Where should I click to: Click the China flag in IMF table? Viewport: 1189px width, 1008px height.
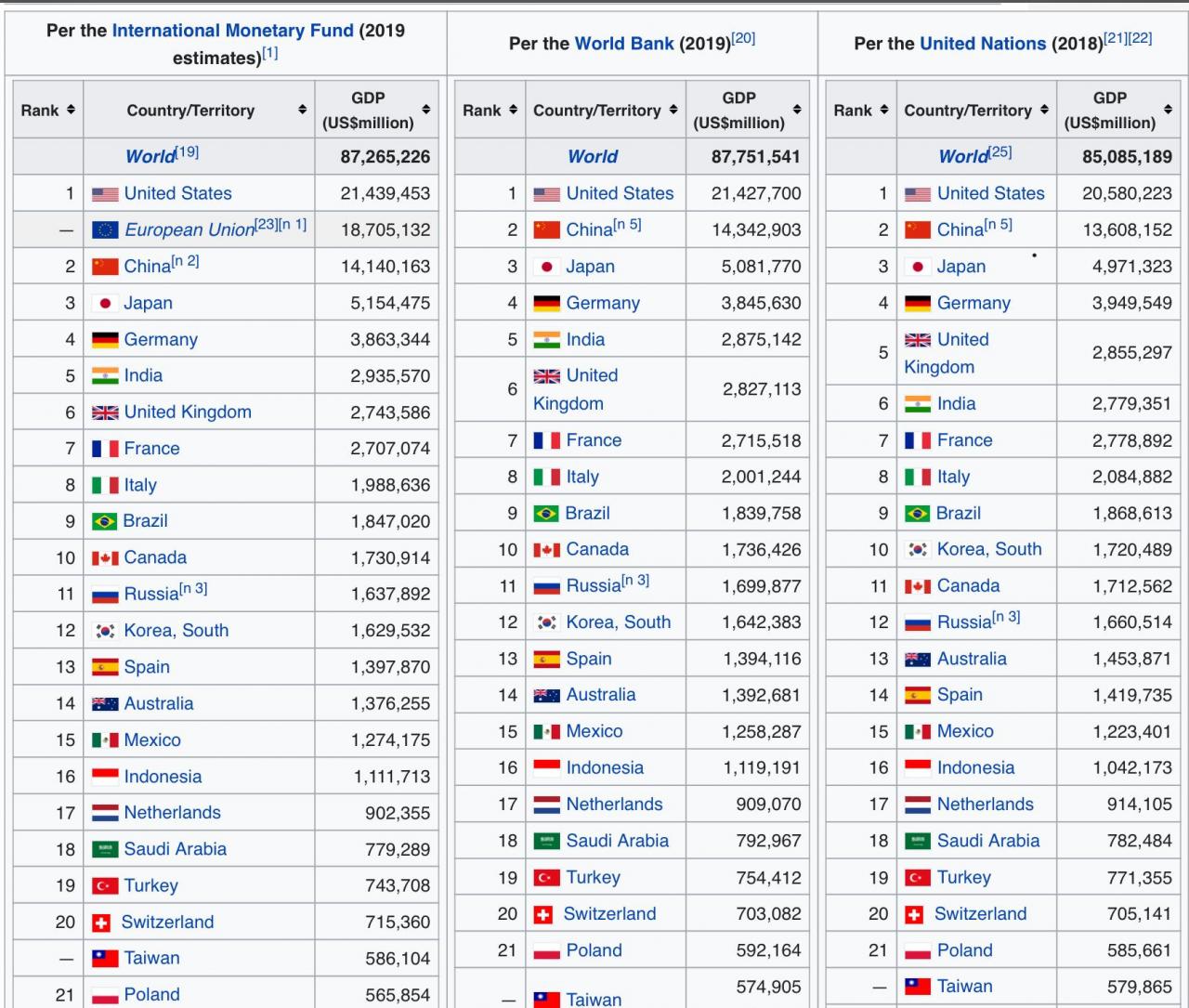coord(105,267)
